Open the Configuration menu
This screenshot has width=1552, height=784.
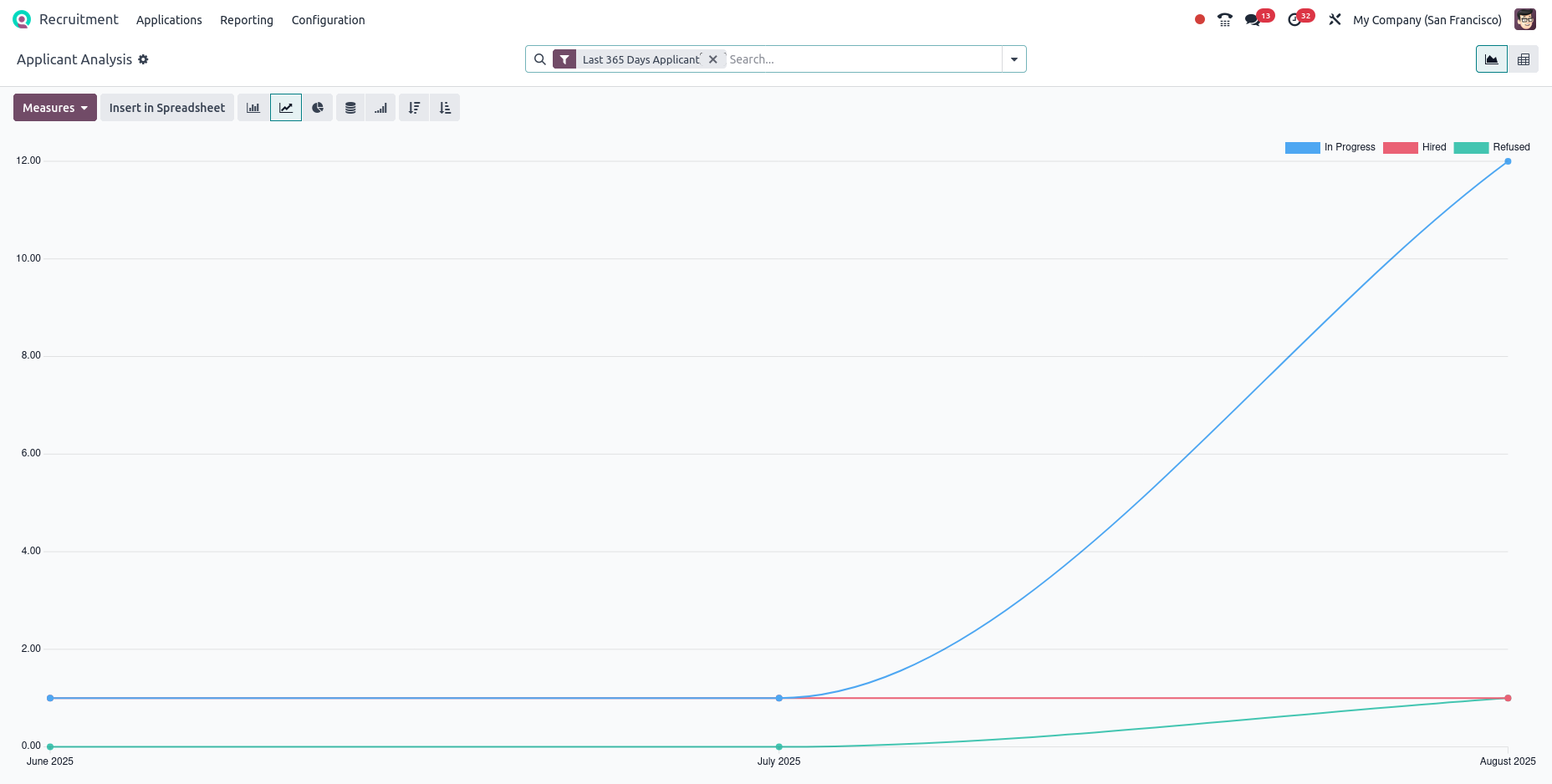tap(329, 20)
